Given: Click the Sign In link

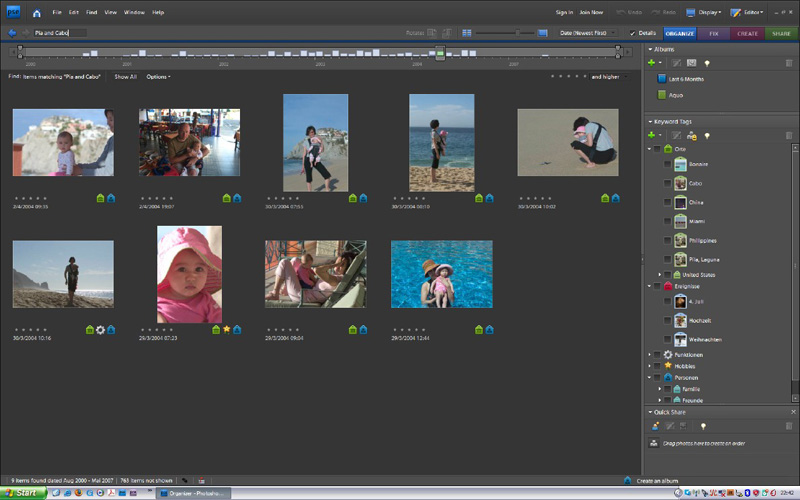Looking at the screenshot, I should (564, 12).
